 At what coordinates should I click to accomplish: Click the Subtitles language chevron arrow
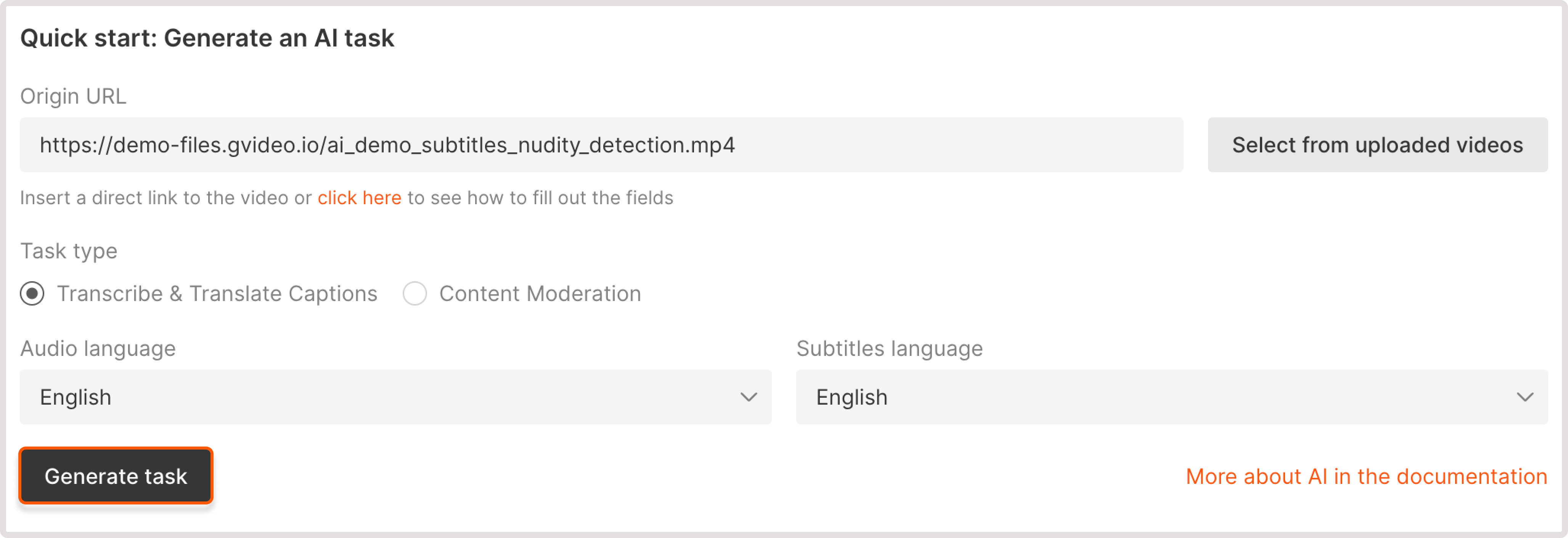click(1525, 397)
